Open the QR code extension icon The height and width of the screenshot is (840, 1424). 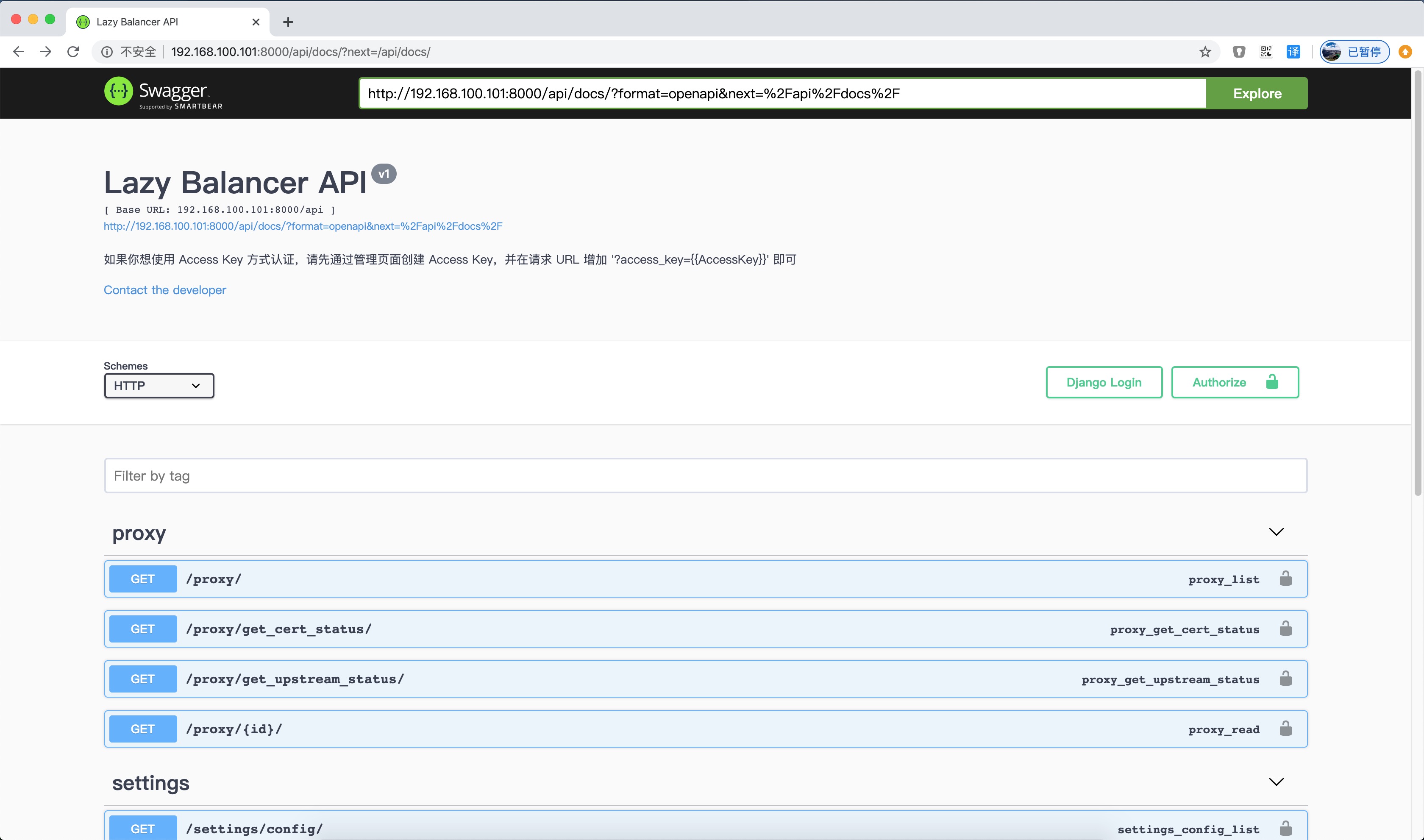coord(1266,52)
